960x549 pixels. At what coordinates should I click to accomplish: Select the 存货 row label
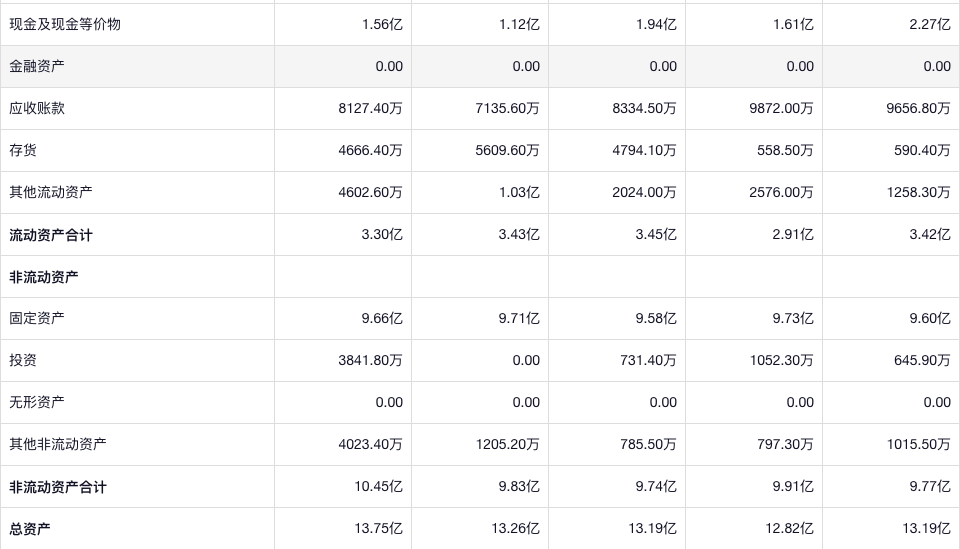(23, 150)
